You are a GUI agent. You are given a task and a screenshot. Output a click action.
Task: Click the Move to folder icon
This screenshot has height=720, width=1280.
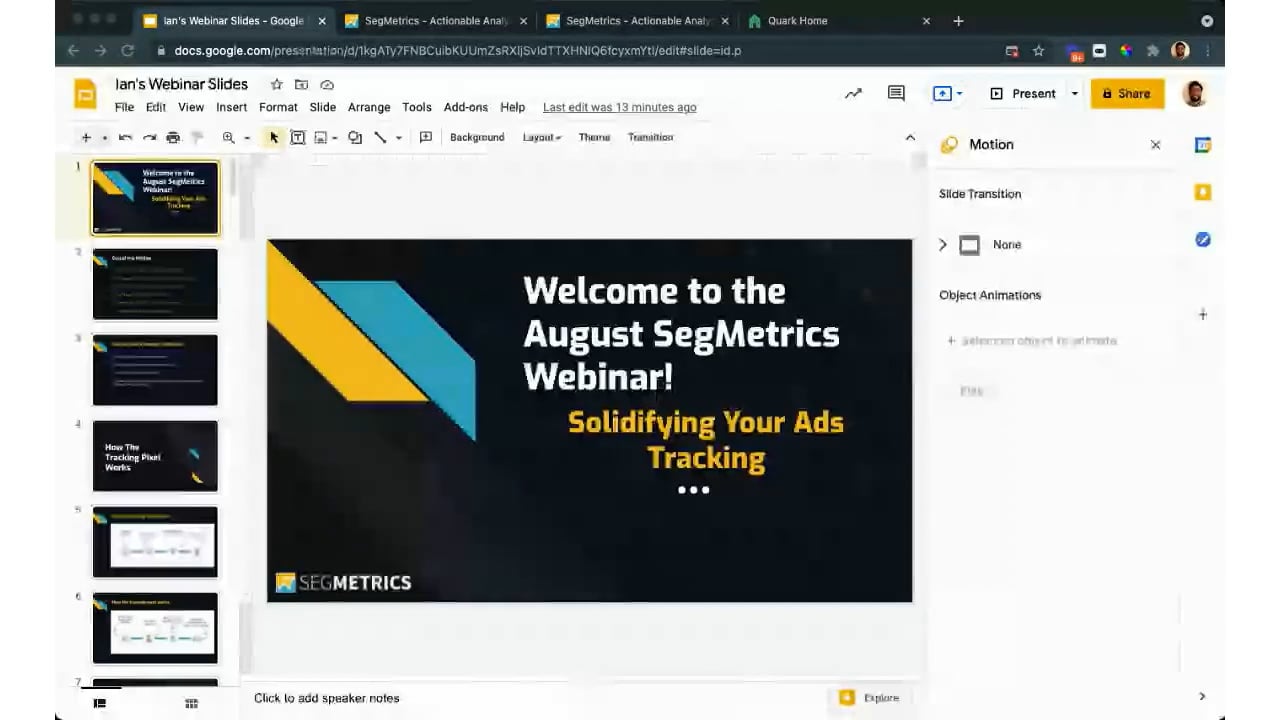[301, 85]
